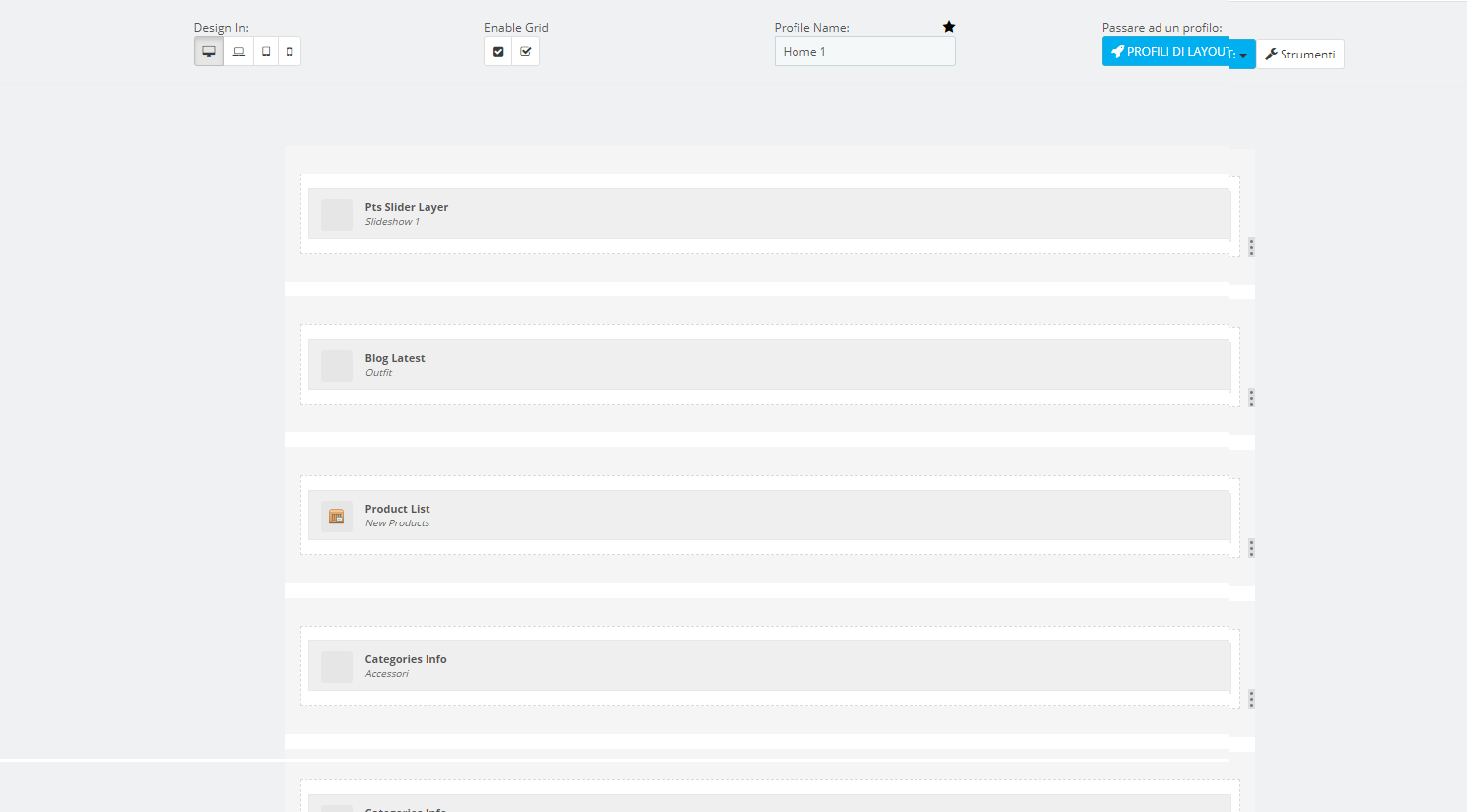Open row options for Categories Info Accessori
This screenshot has height=812, width=1467.
(x=1251, y=699)
